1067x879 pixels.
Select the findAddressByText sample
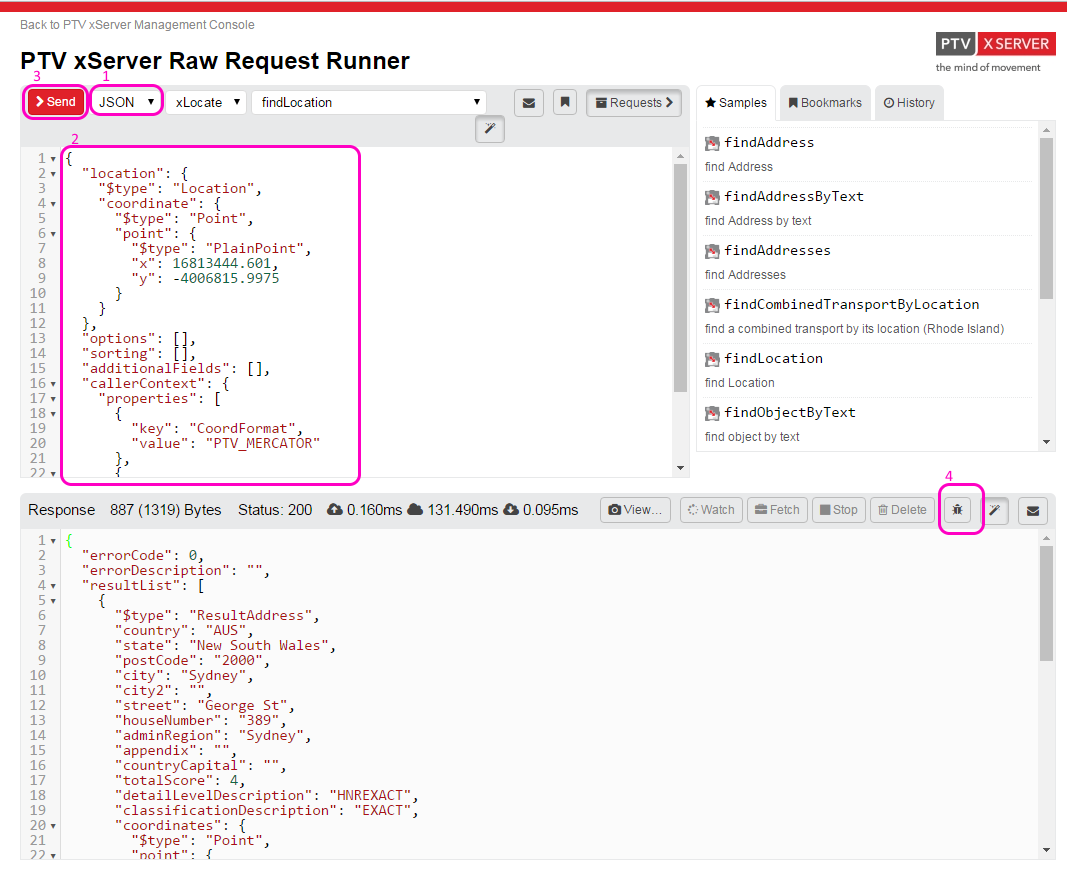click(x=793, y=197)
